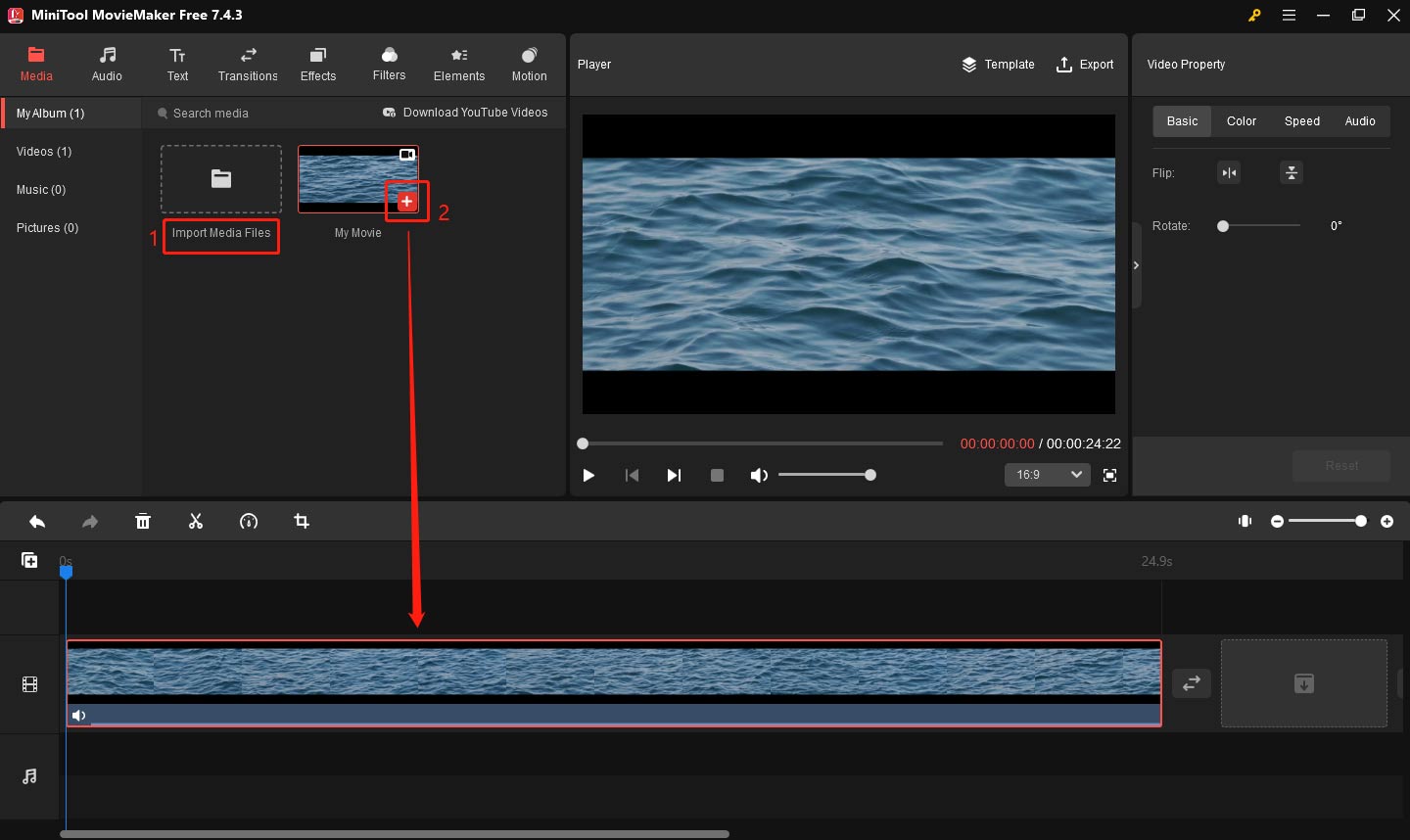The width and height of the screenshot is (1410, 840).
Task: Select the My Movie thumbnail
Action: coord(358,179)
